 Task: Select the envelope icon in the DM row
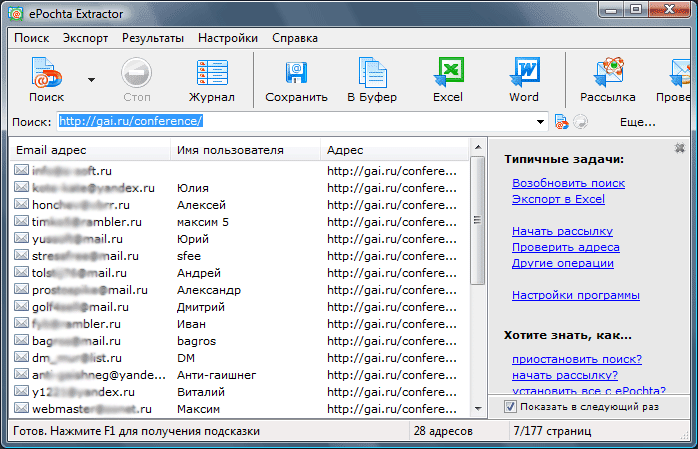coord(21,357)
